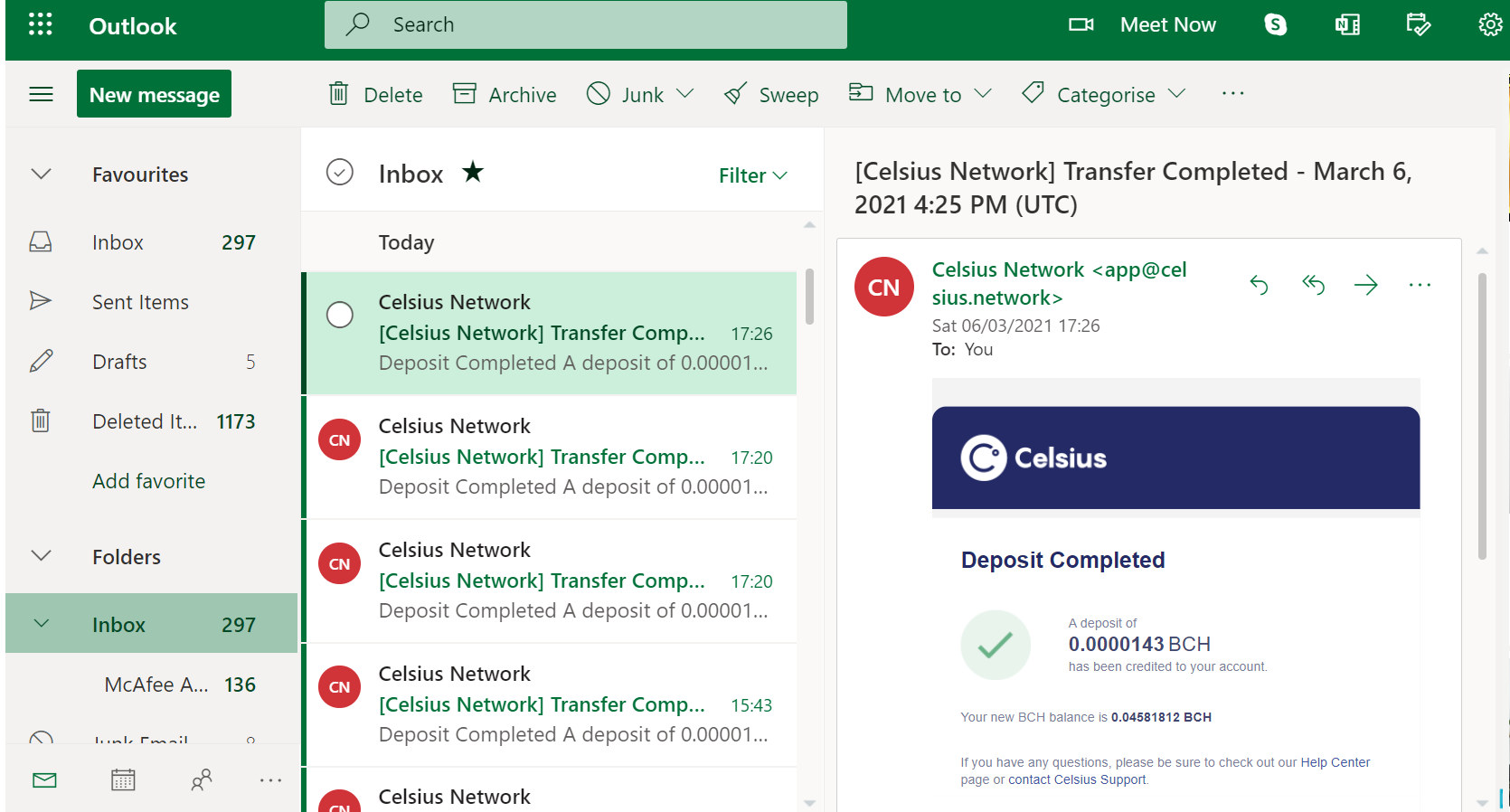Reply to the Celsius email
This screenshot has width=1510, height=812.
click(1259, 286)
